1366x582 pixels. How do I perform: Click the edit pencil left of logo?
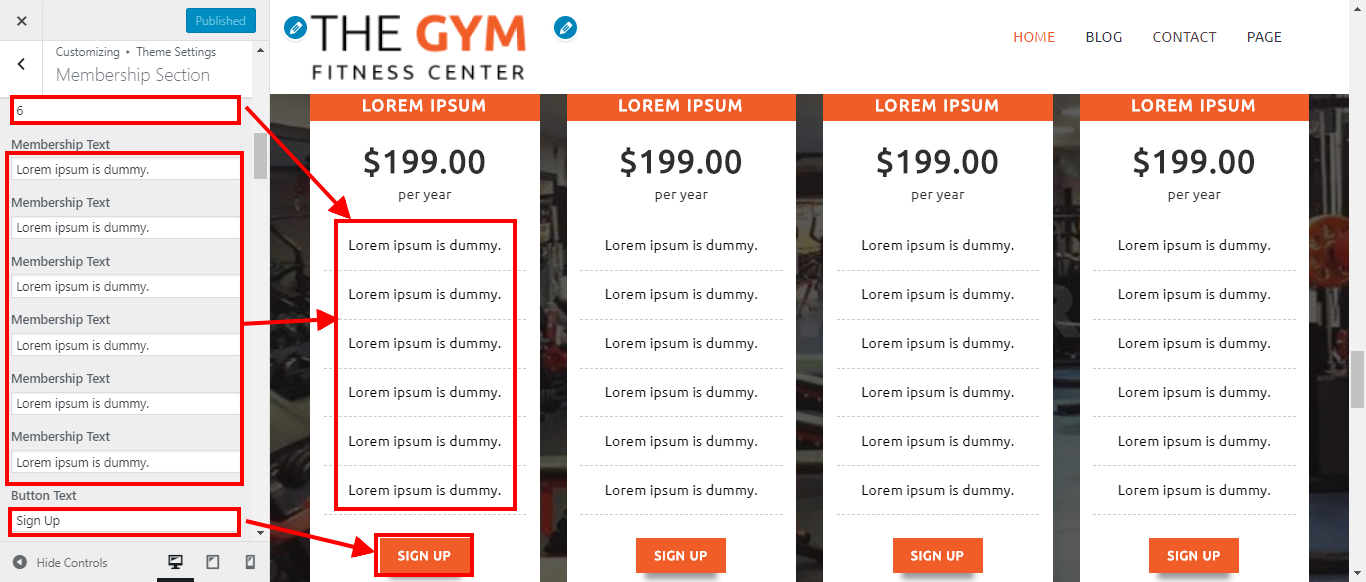click(x=295, y=28)
